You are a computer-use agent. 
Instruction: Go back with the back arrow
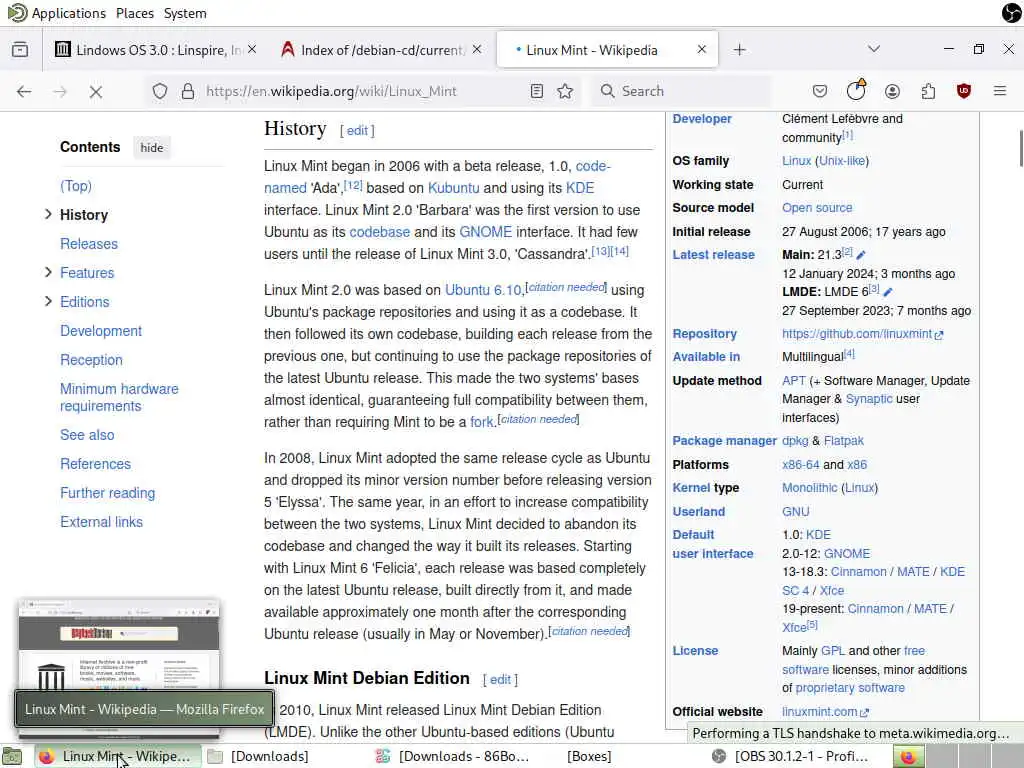click(24, 91)
